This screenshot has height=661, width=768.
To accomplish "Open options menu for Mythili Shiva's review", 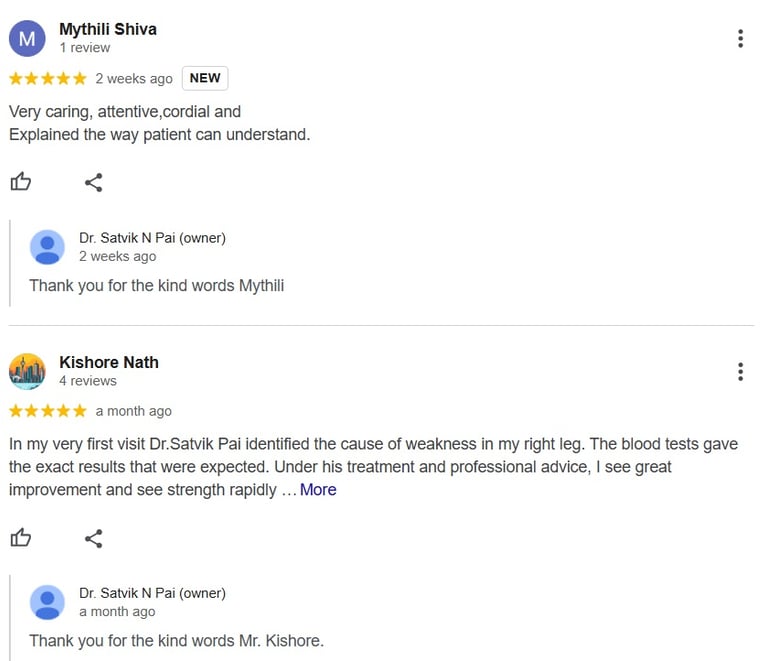I will 740,39.
